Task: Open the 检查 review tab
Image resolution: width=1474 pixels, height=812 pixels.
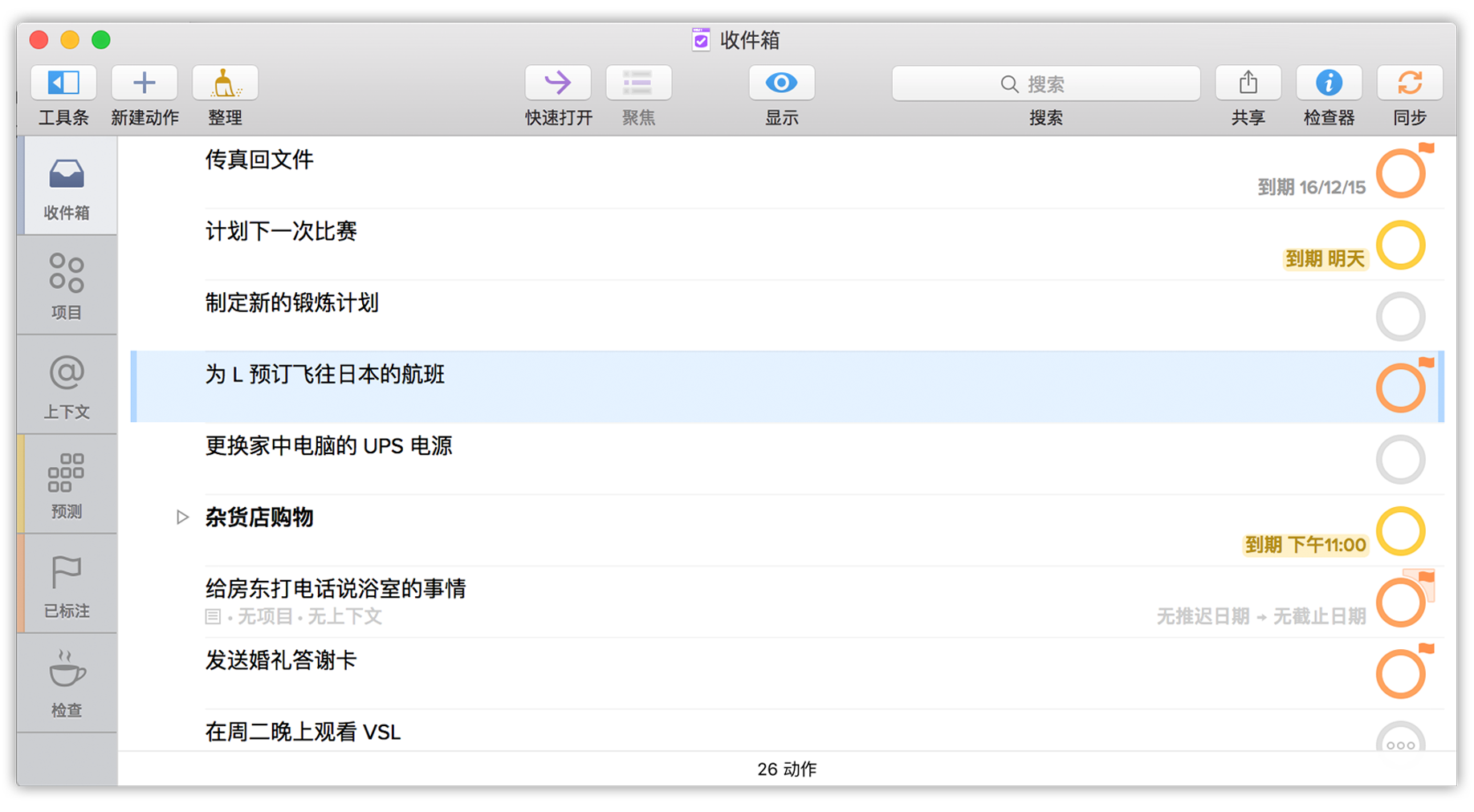Action: (67, 684)
